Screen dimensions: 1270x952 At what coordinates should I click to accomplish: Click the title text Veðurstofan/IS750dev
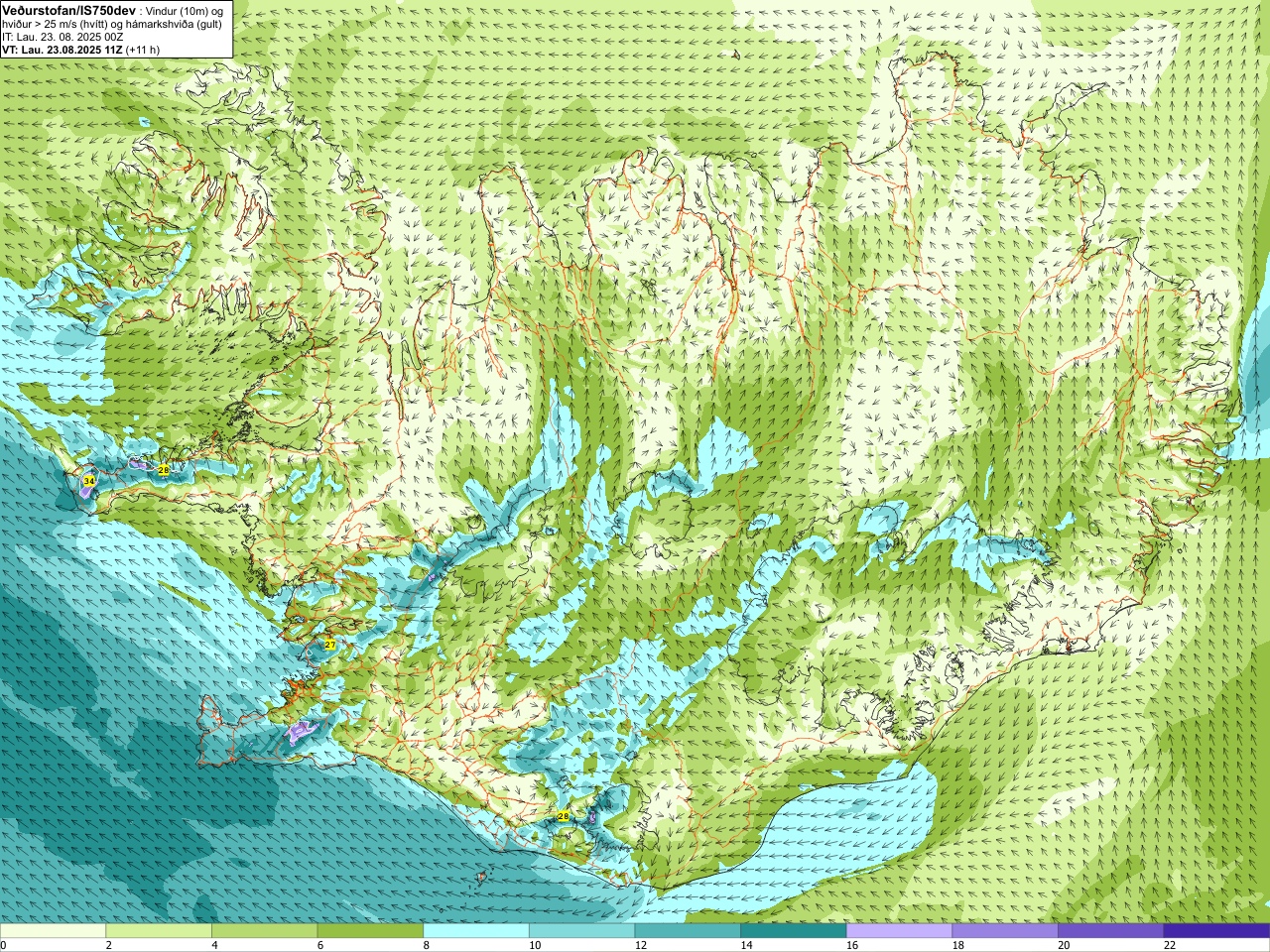tap(69, 10)
